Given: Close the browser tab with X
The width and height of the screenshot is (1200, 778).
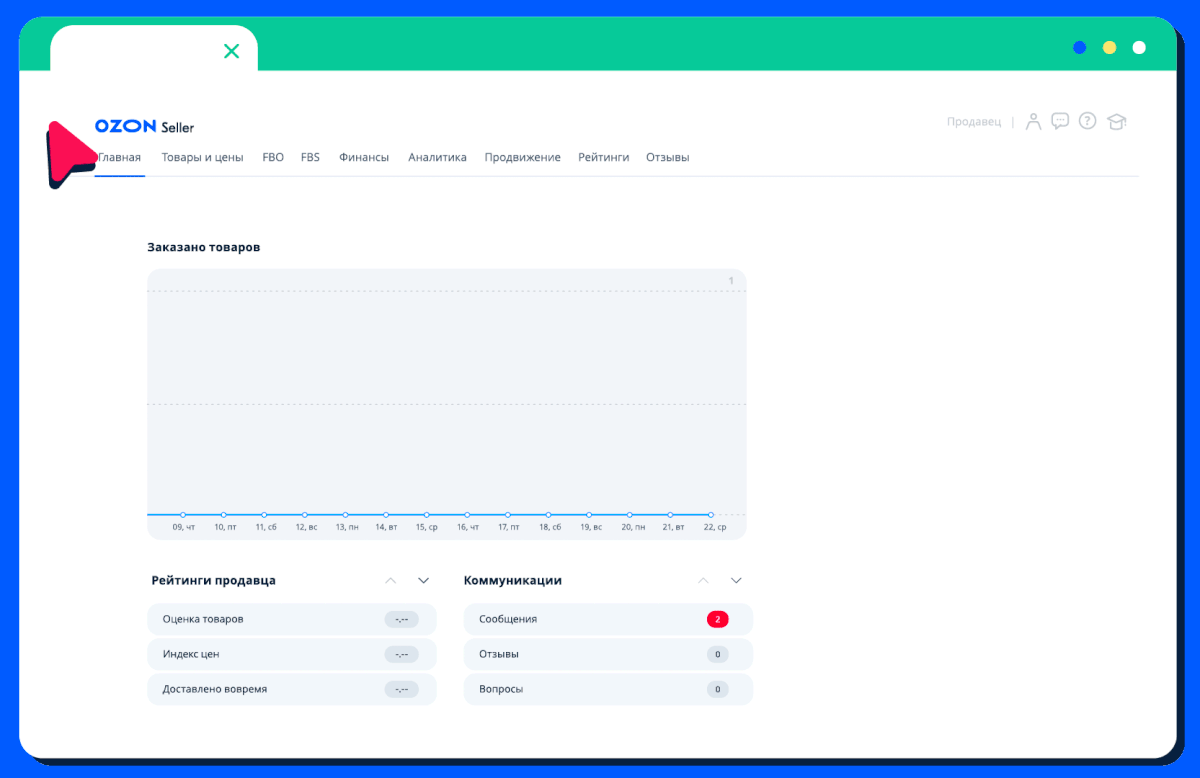Looking at the screenshot, I should click(x=231, y=51).
